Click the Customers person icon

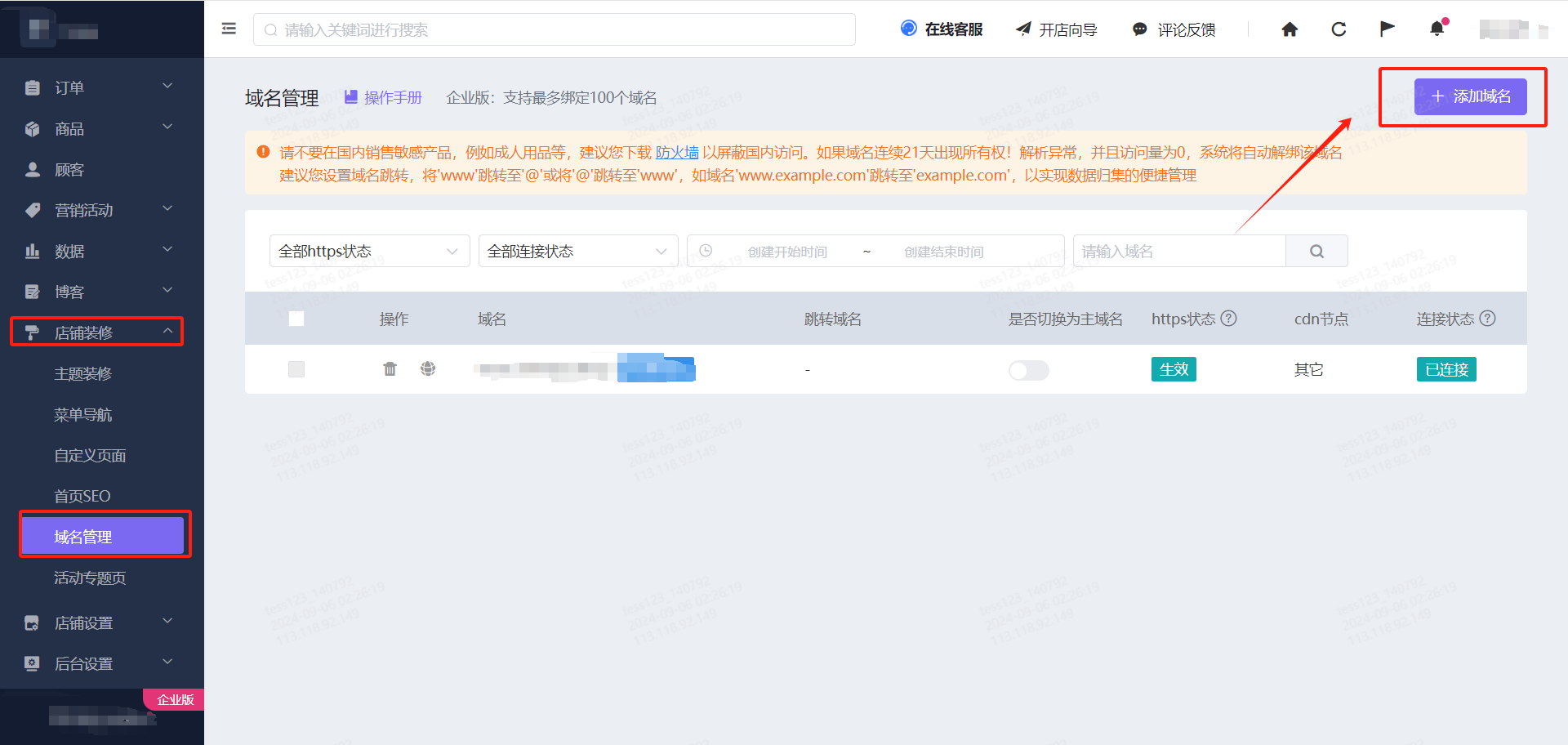point(33,169)
